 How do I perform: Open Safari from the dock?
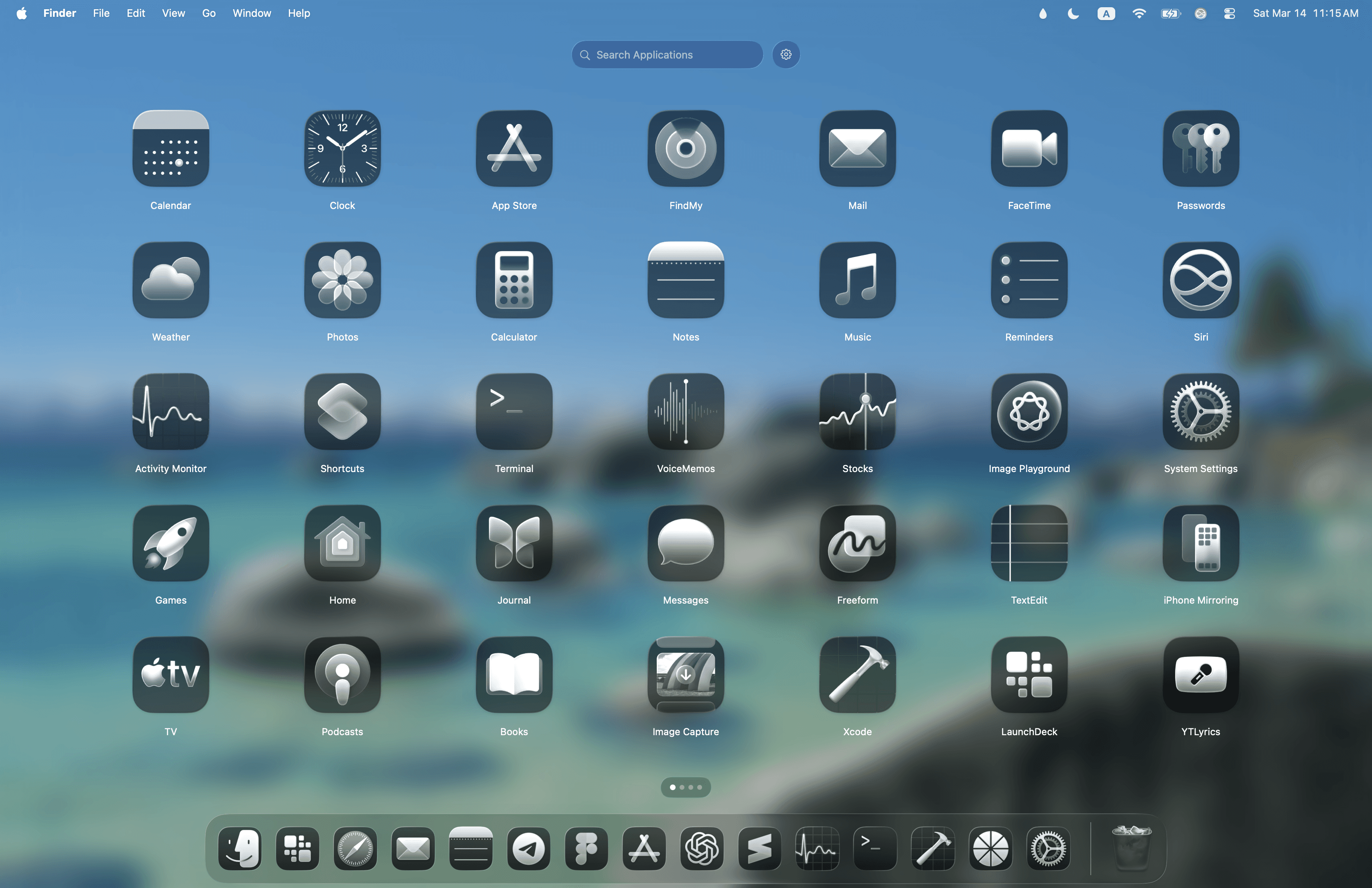click(355, 848)
